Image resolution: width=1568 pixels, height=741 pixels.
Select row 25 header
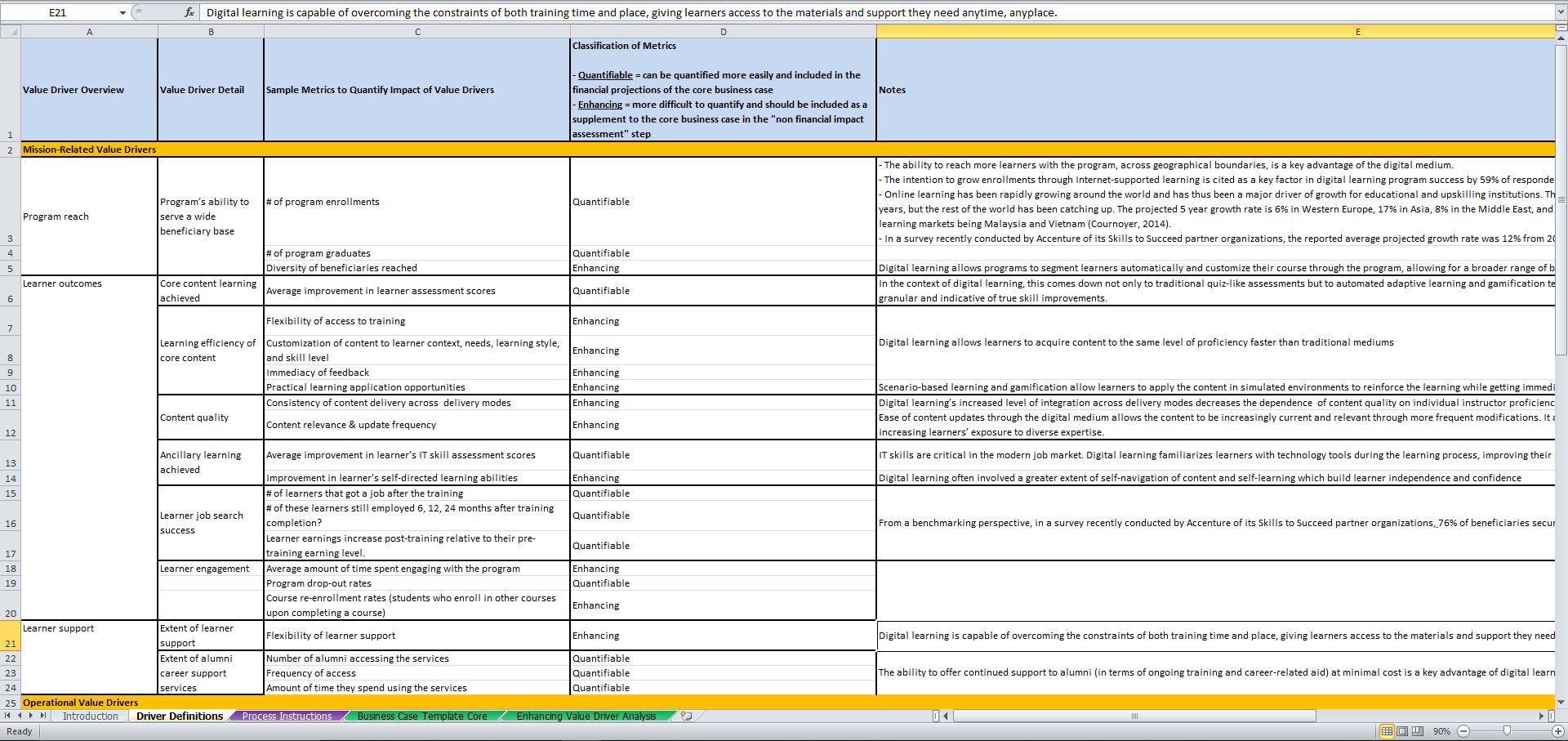coord(10,703)
